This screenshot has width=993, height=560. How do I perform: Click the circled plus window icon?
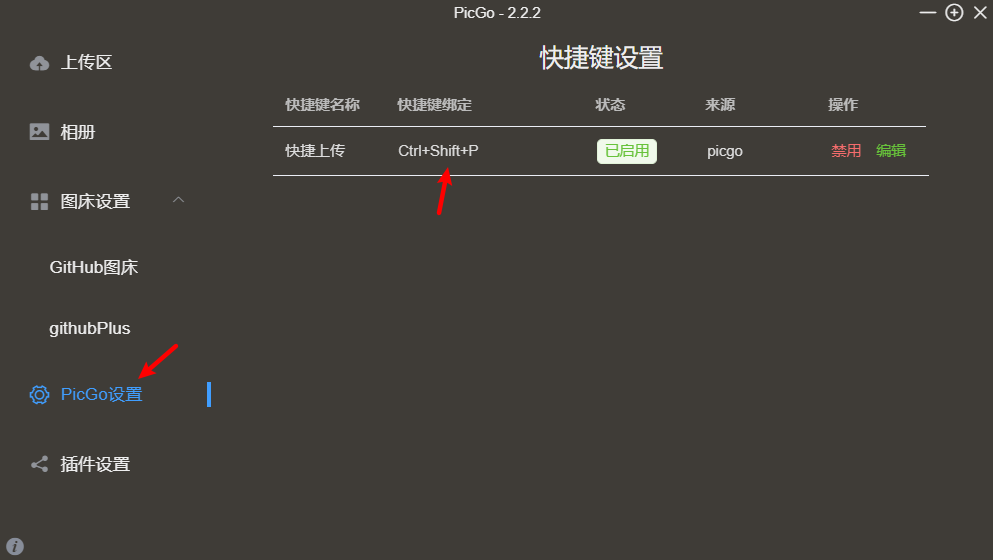click(x=954, y=13)
